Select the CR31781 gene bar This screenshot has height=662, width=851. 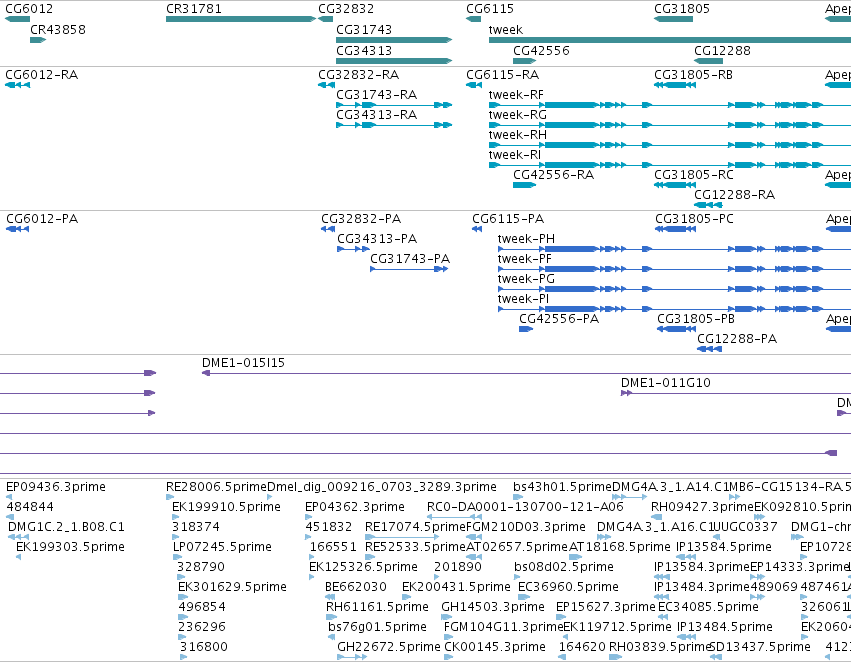tap(240, 19)
